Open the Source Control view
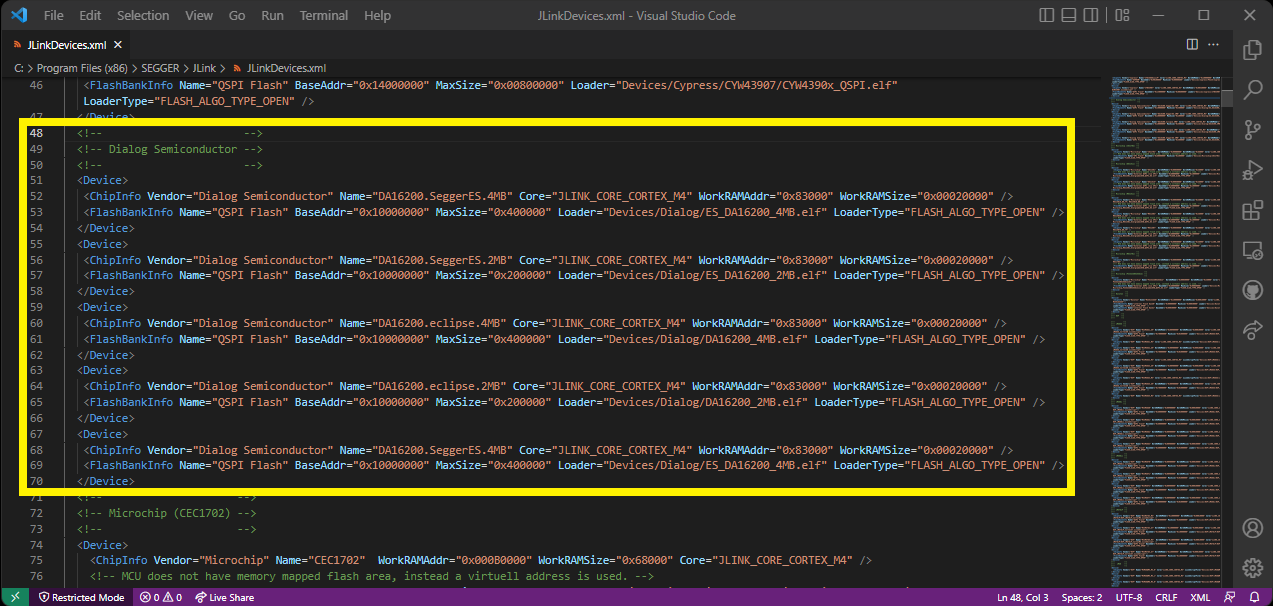Viewport: 1273px width, 606px height. (1252, 131)
